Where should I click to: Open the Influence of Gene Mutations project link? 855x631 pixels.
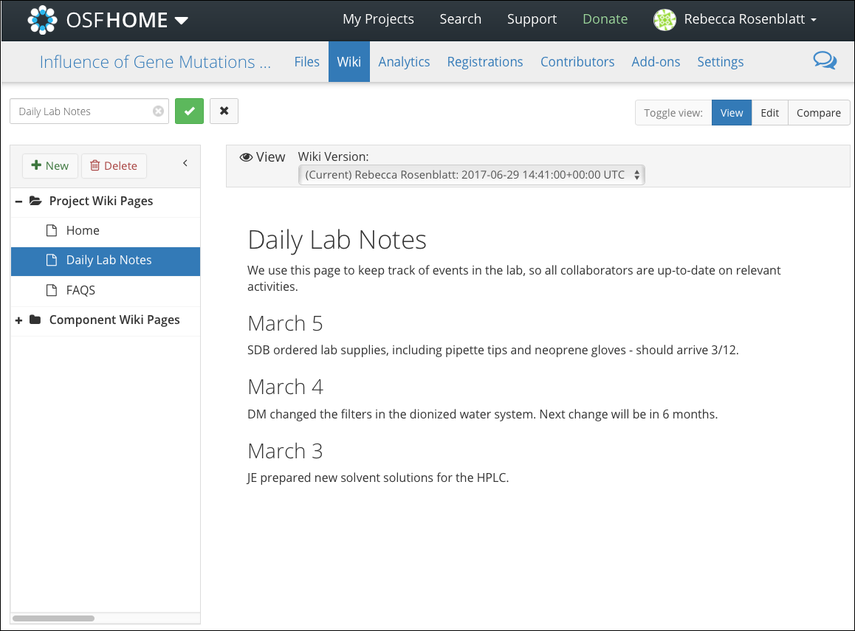tap(155, 62)
